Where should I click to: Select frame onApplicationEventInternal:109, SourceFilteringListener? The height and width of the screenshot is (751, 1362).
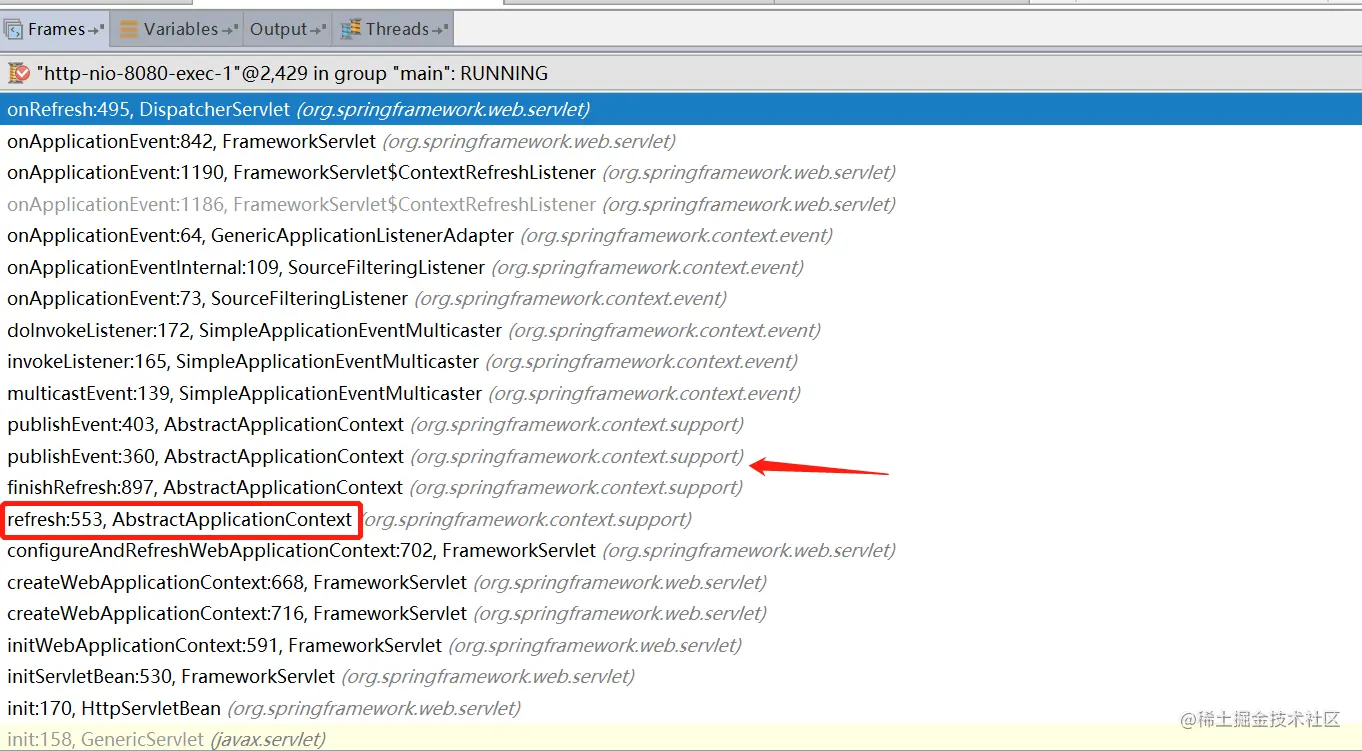click(681, 267)
